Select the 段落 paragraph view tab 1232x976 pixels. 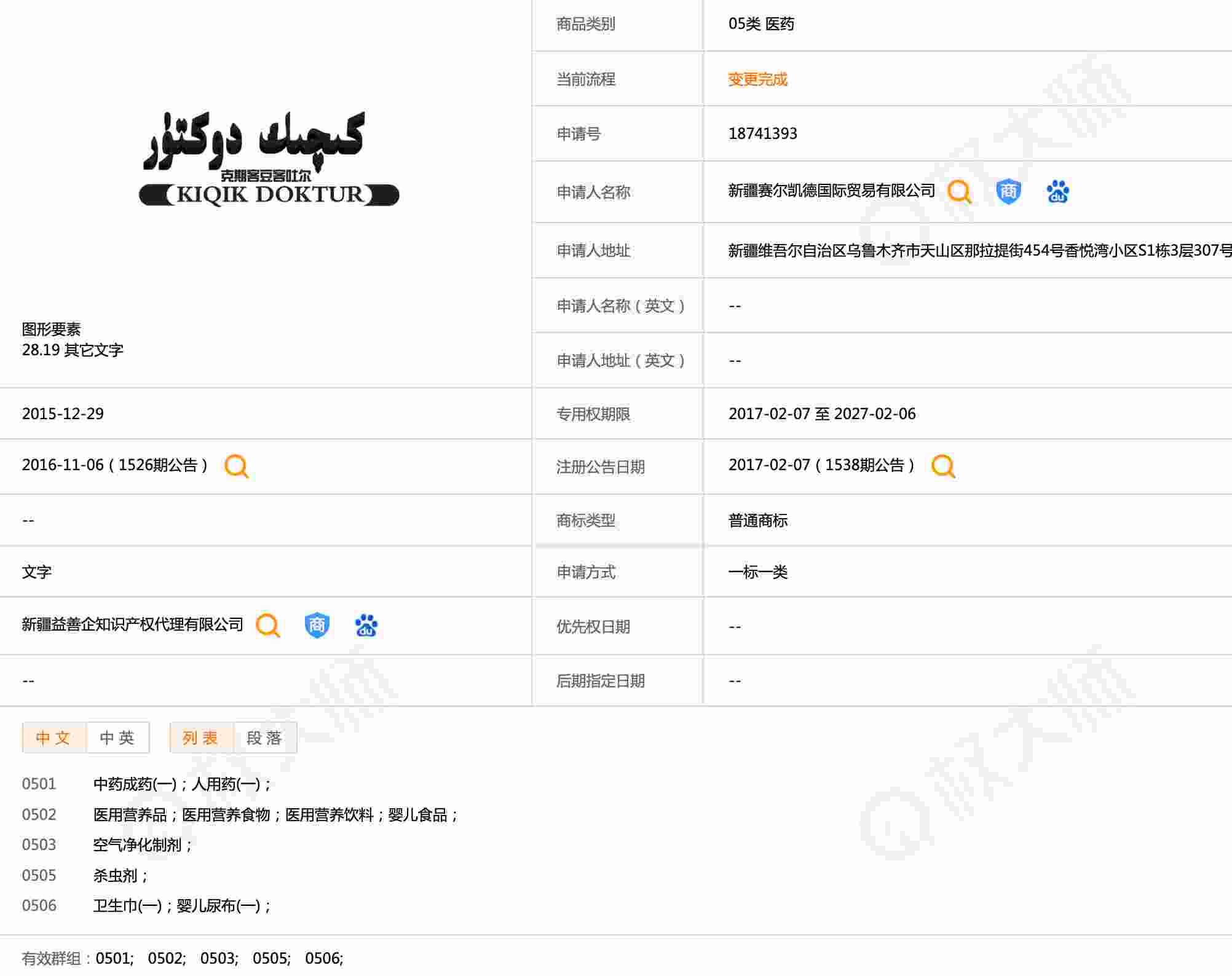265,738
